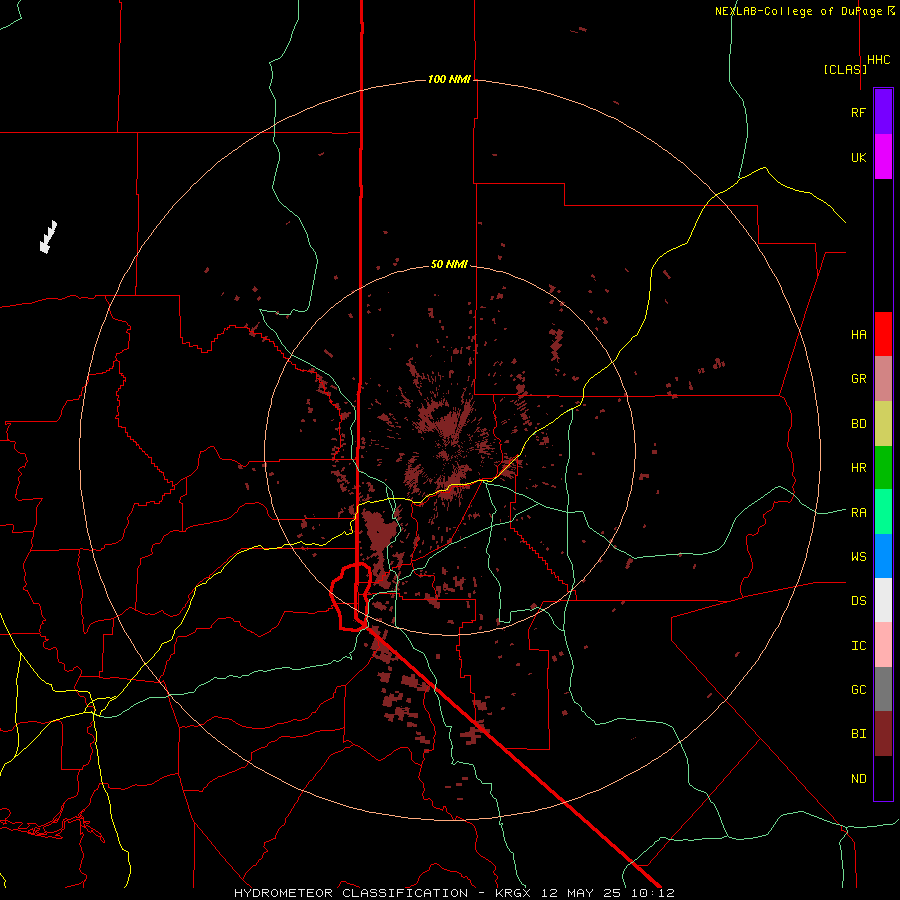This screenshot has width=900, height=900.
Task: Click the 50 NMI range ring label
Action: (449, 265)
